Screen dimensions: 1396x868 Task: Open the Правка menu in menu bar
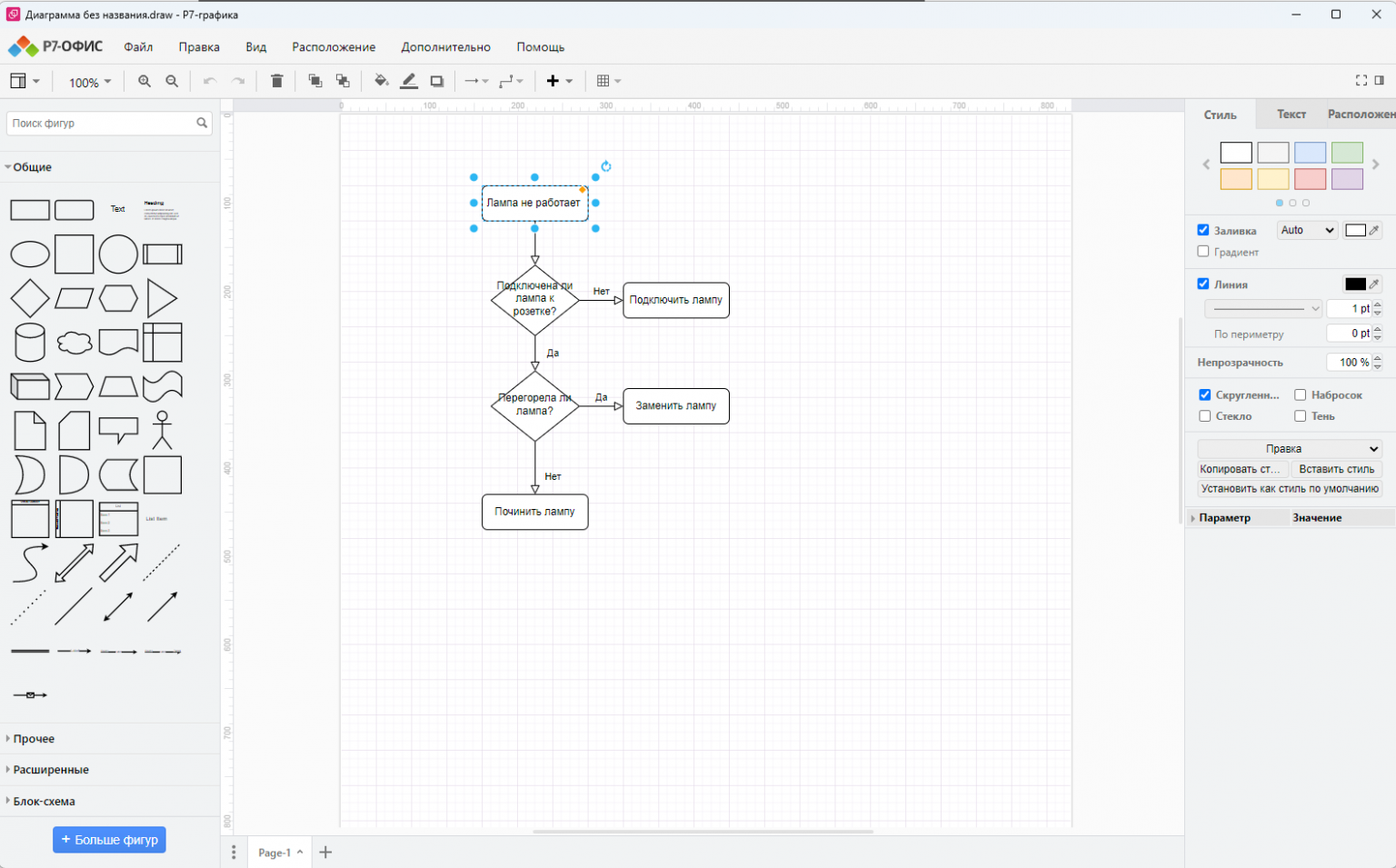[199, 47]
